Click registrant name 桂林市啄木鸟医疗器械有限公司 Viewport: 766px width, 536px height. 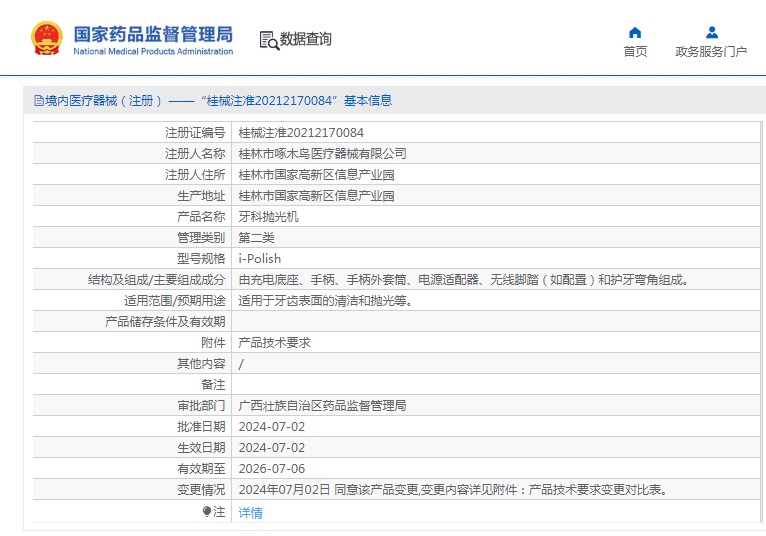point(322,154)
